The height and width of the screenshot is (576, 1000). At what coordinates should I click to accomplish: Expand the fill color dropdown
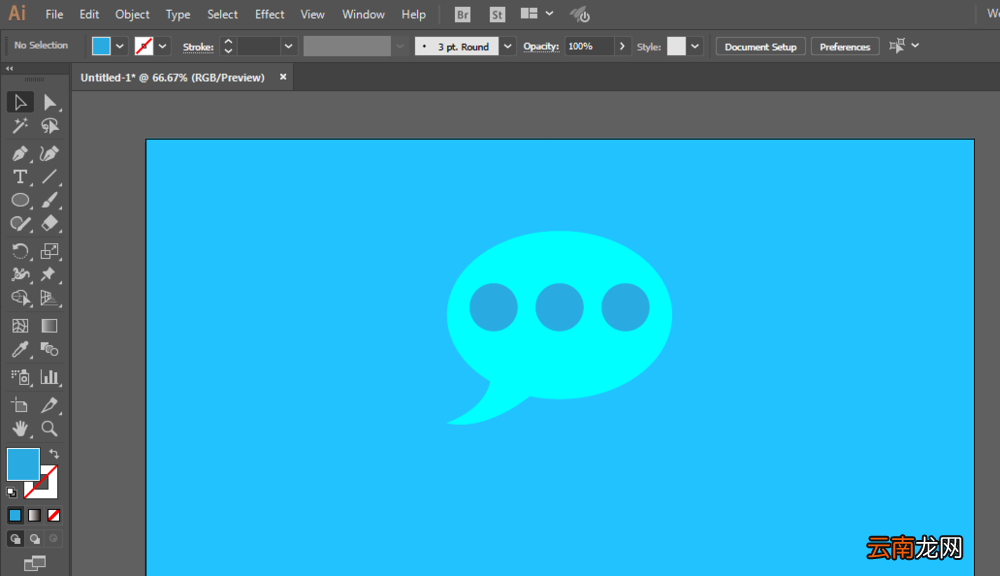coord(119,46)
